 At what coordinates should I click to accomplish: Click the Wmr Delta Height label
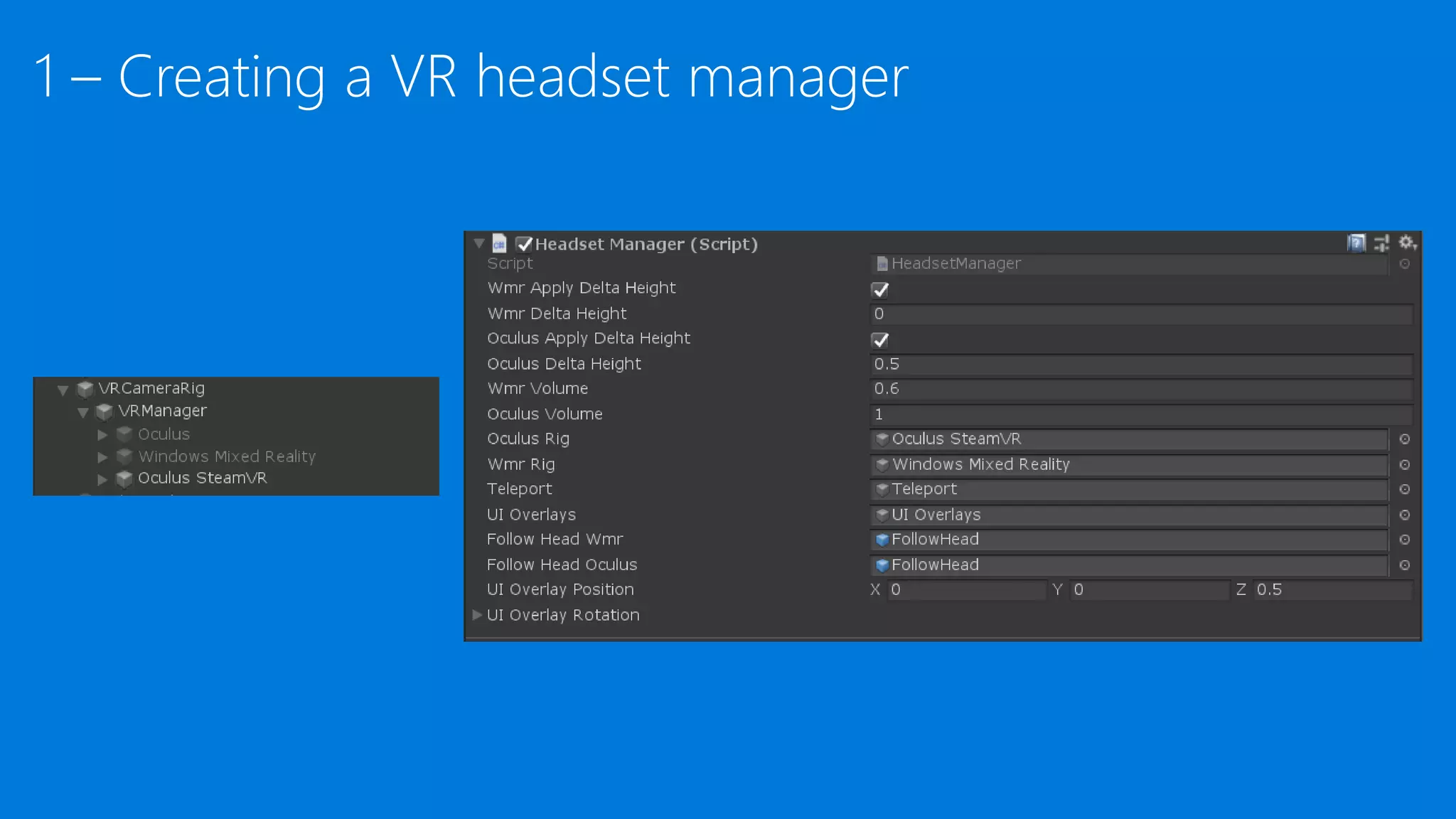(557, 314)
